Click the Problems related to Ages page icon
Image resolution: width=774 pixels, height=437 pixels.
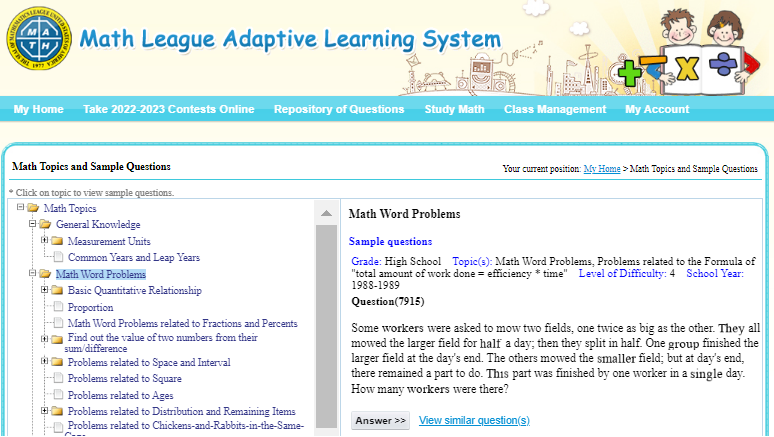(58, 395)
